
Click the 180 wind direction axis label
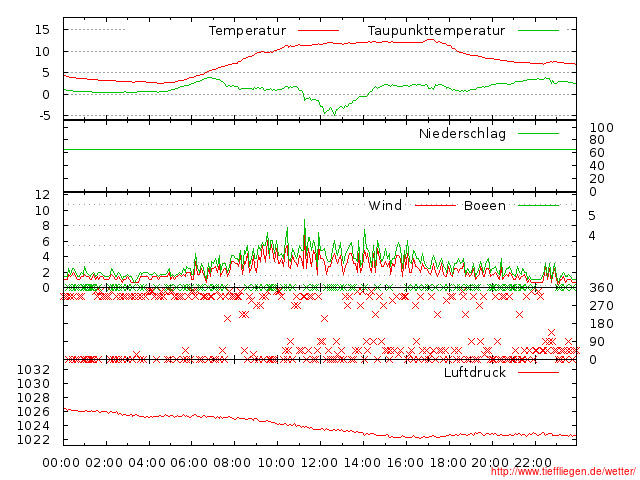click(602, 324)
